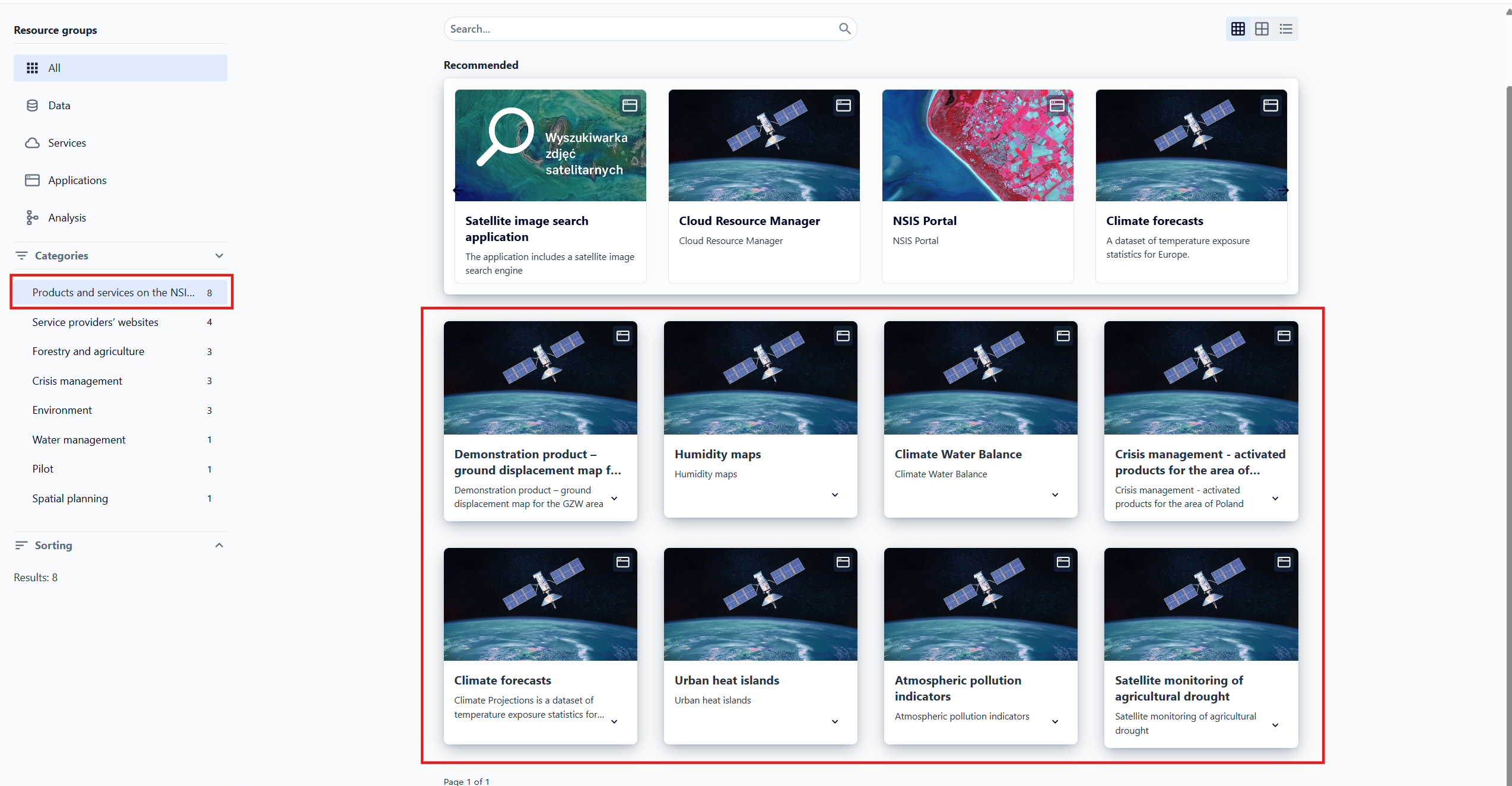Select Products and services on the NSI category

(x=120, y=292)
